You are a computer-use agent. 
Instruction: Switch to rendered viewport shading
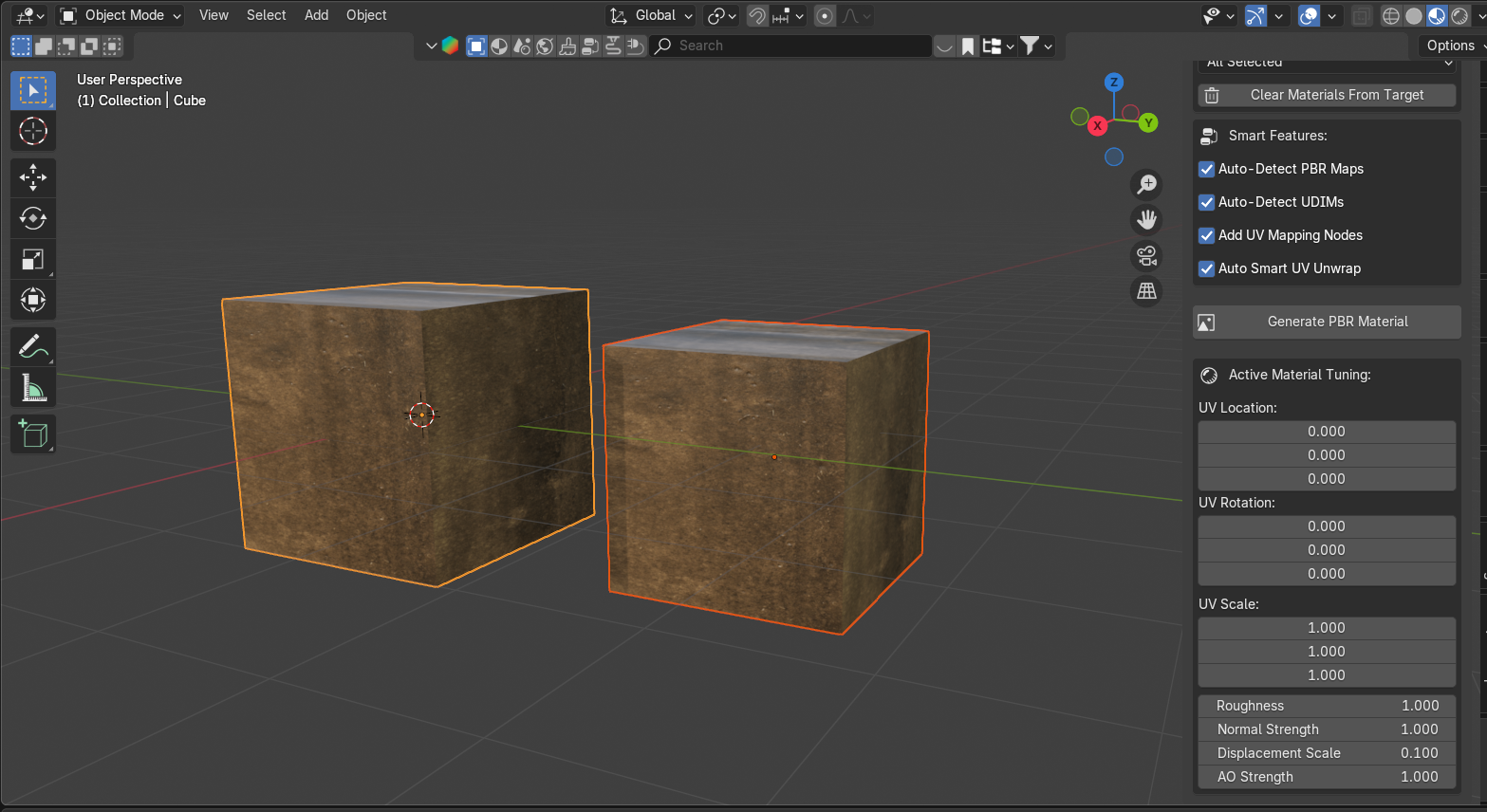1459,16
